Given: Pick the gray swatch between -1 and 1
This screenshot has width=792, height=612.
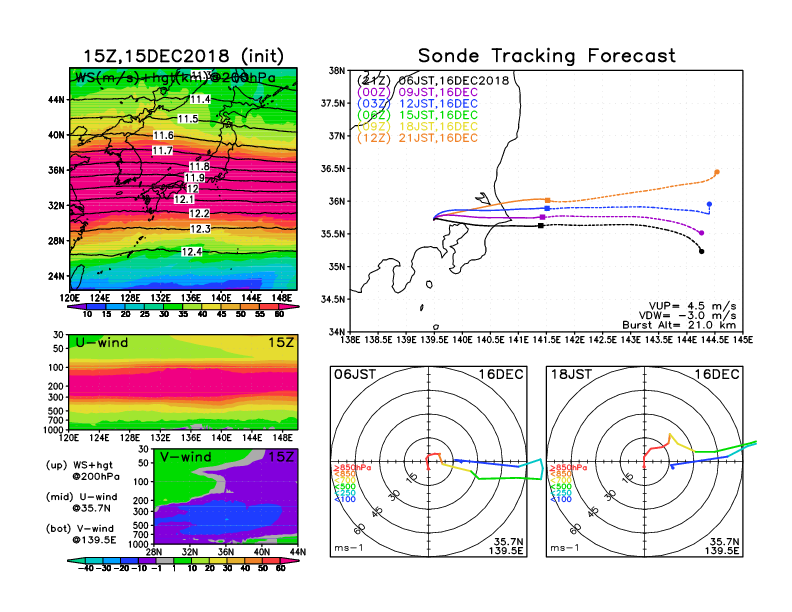Looking at the screenshot, I should pos(165,560).
